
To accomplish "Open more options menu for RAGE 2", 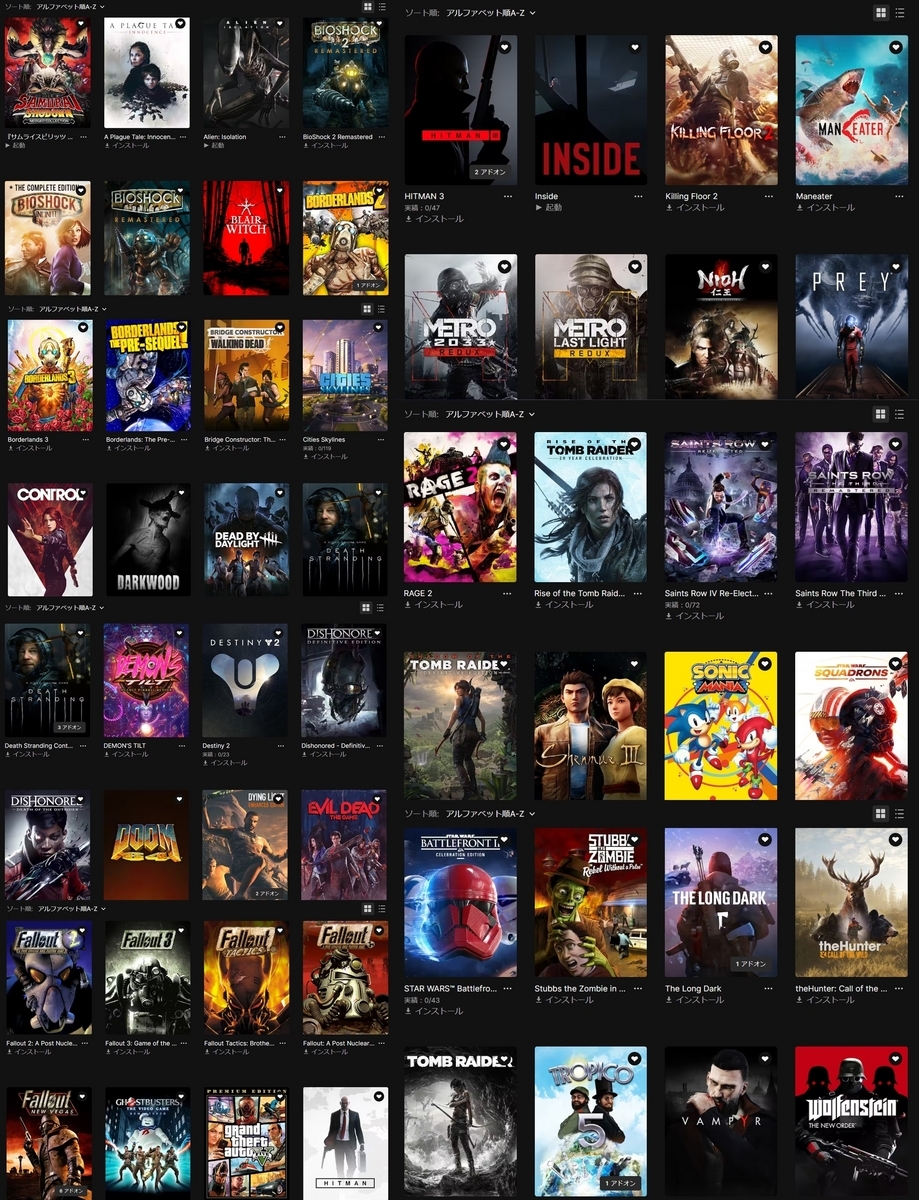I will pos(507,593).
